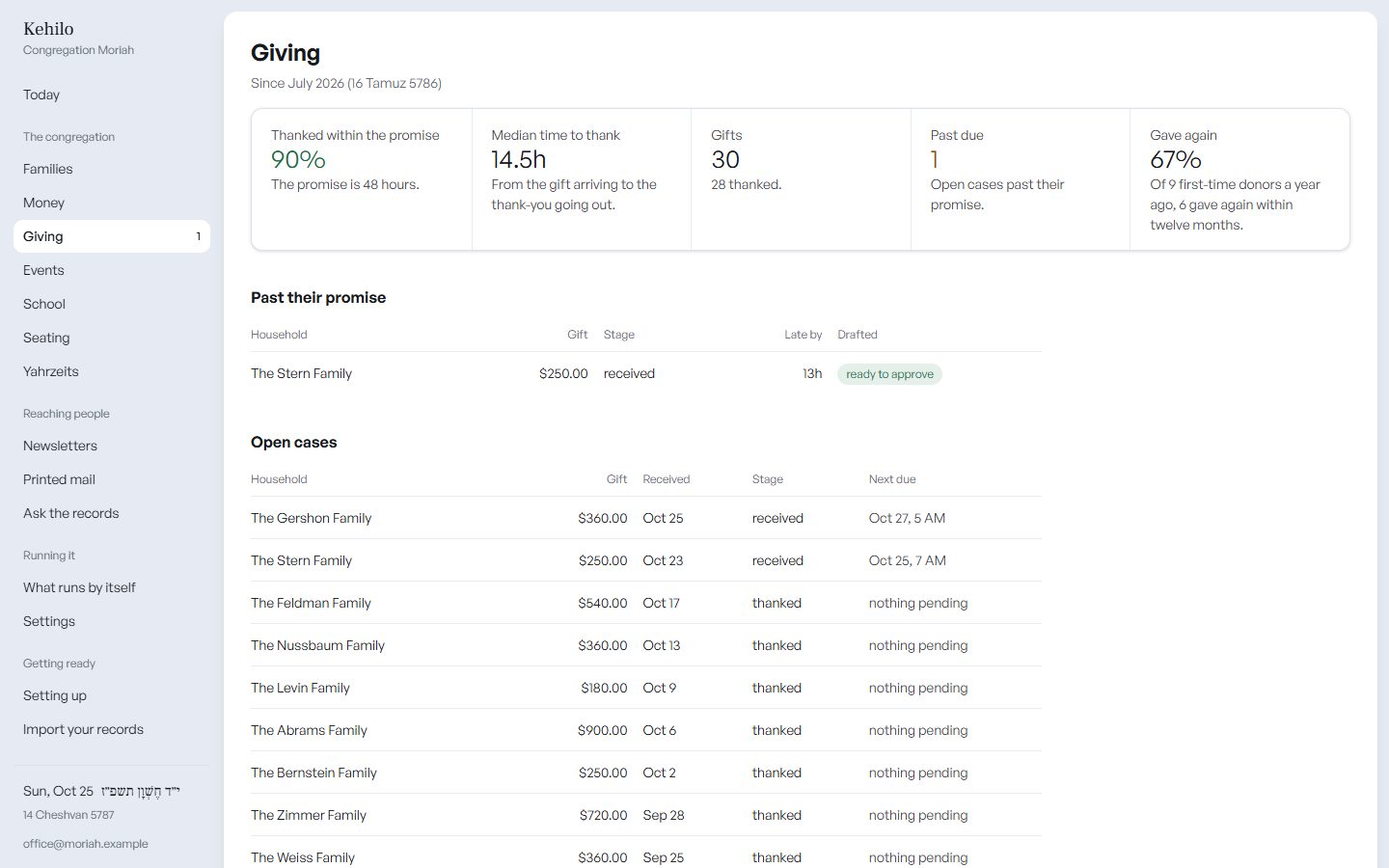1389x868 pixels.
Task: Open Newsletters
Action: tap(112, 446)
